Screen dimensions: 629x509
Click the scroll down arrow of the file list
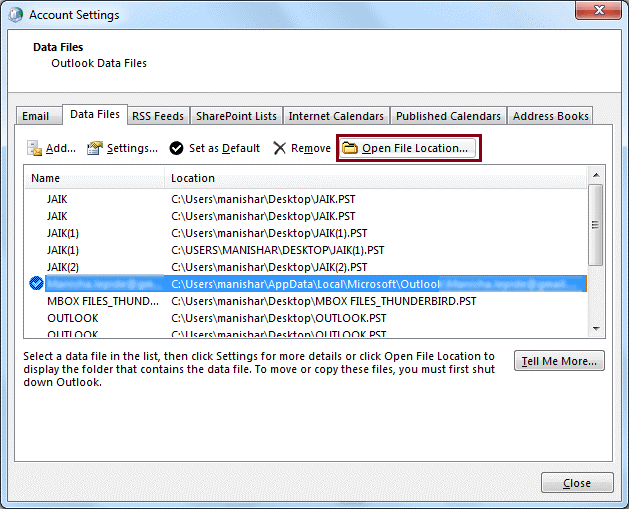click(x=596, y=329)
